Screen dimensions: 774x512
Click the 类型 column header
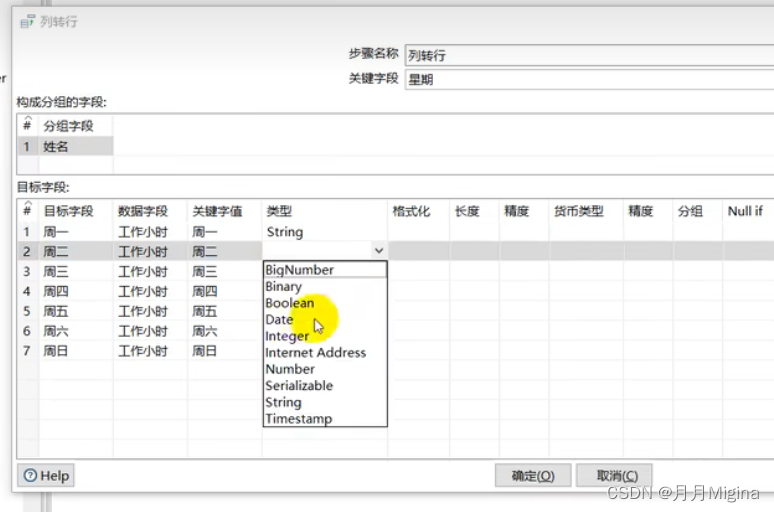(325, 211)
